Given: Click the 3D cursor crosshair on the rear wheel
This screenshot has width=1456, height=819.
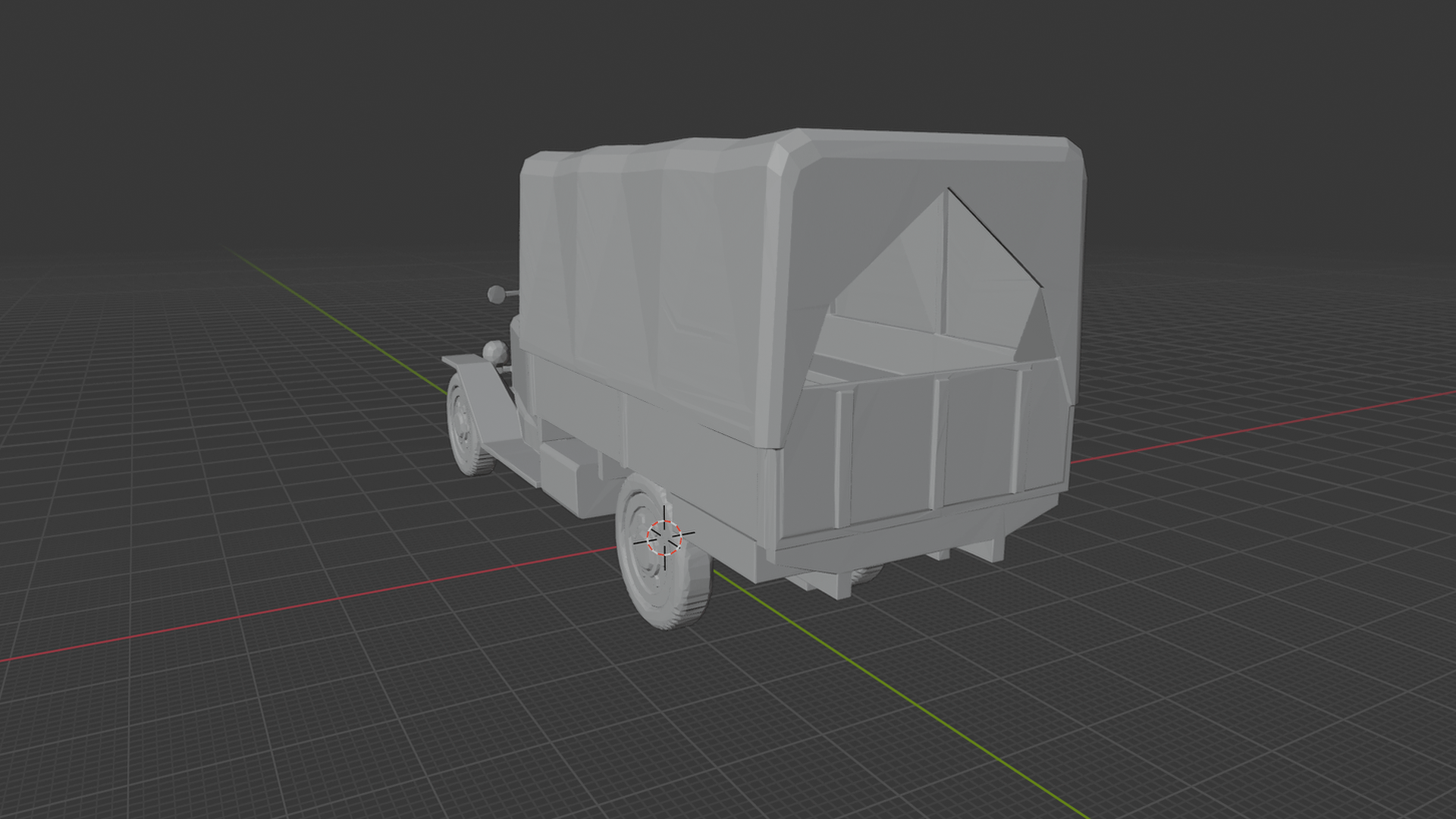Looking at the screenshot, I should pos(664,537).
